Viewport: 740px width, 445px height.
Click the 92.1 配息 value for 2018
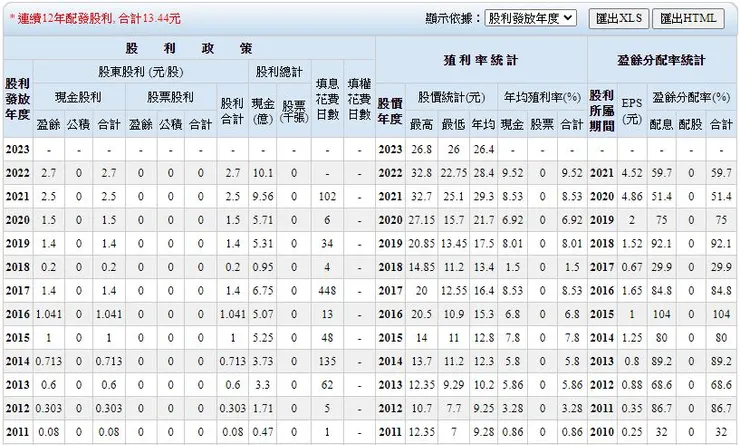tap(661, 243)
